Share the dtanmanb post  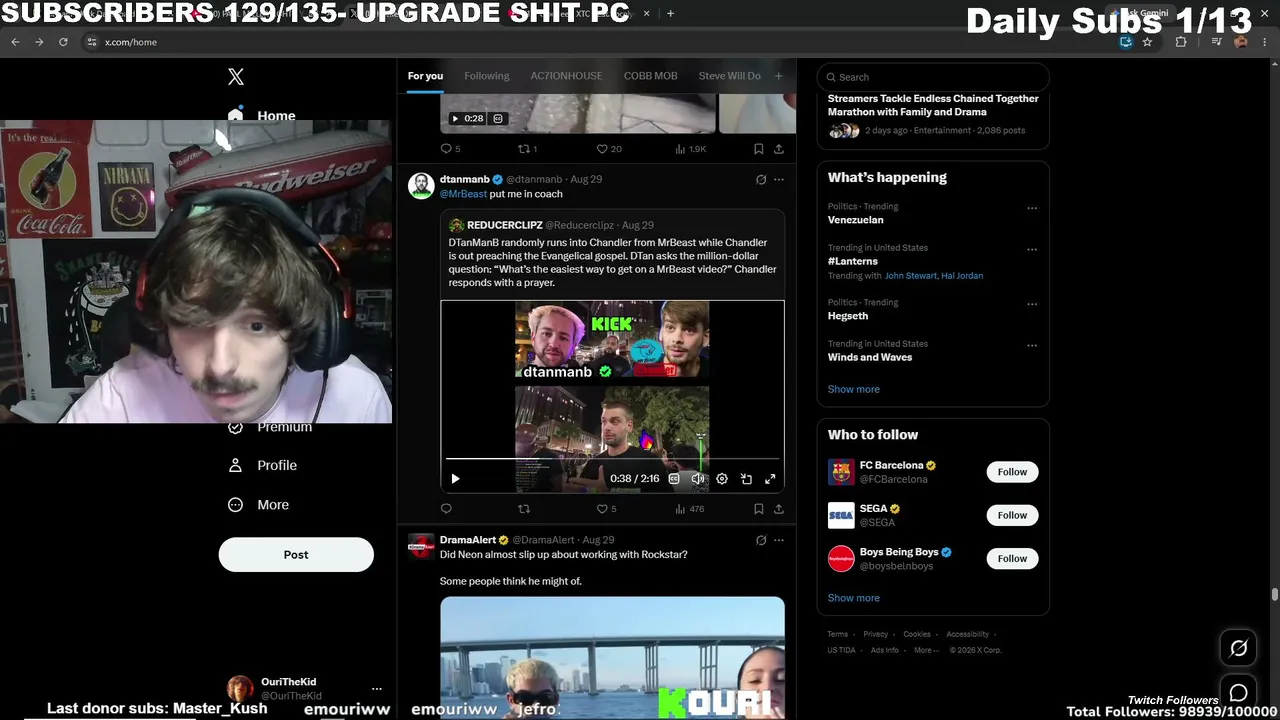(x=778, y=509)
